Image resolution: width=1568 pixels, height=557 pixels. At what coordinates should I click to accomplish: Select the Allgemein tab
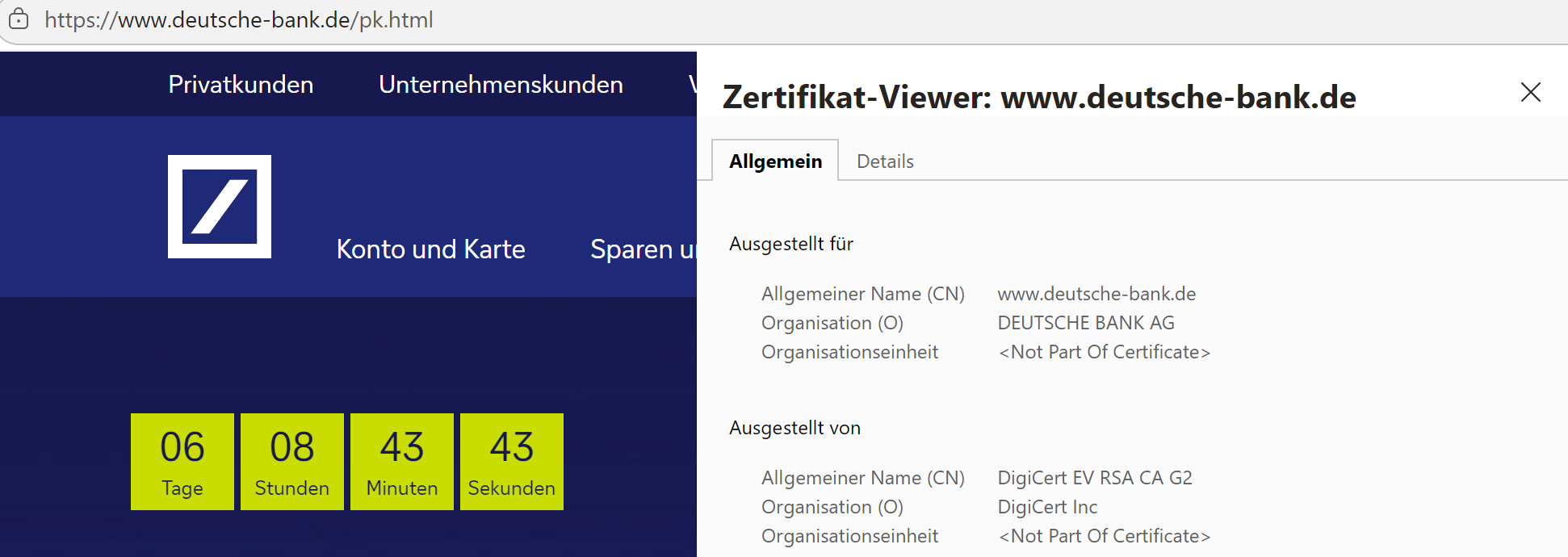click(x=775, y=161)
